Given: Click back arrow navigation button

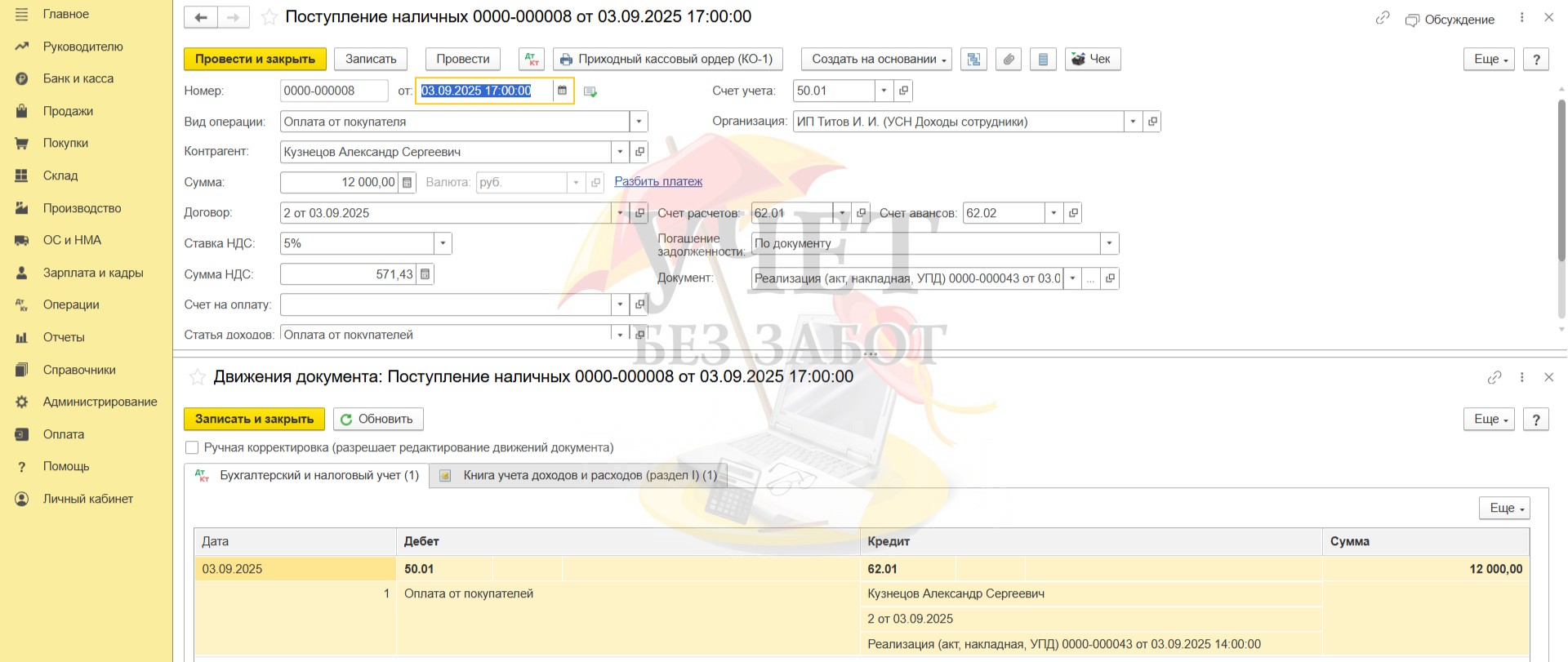Looking at the screenshot, I should point(201,17).
